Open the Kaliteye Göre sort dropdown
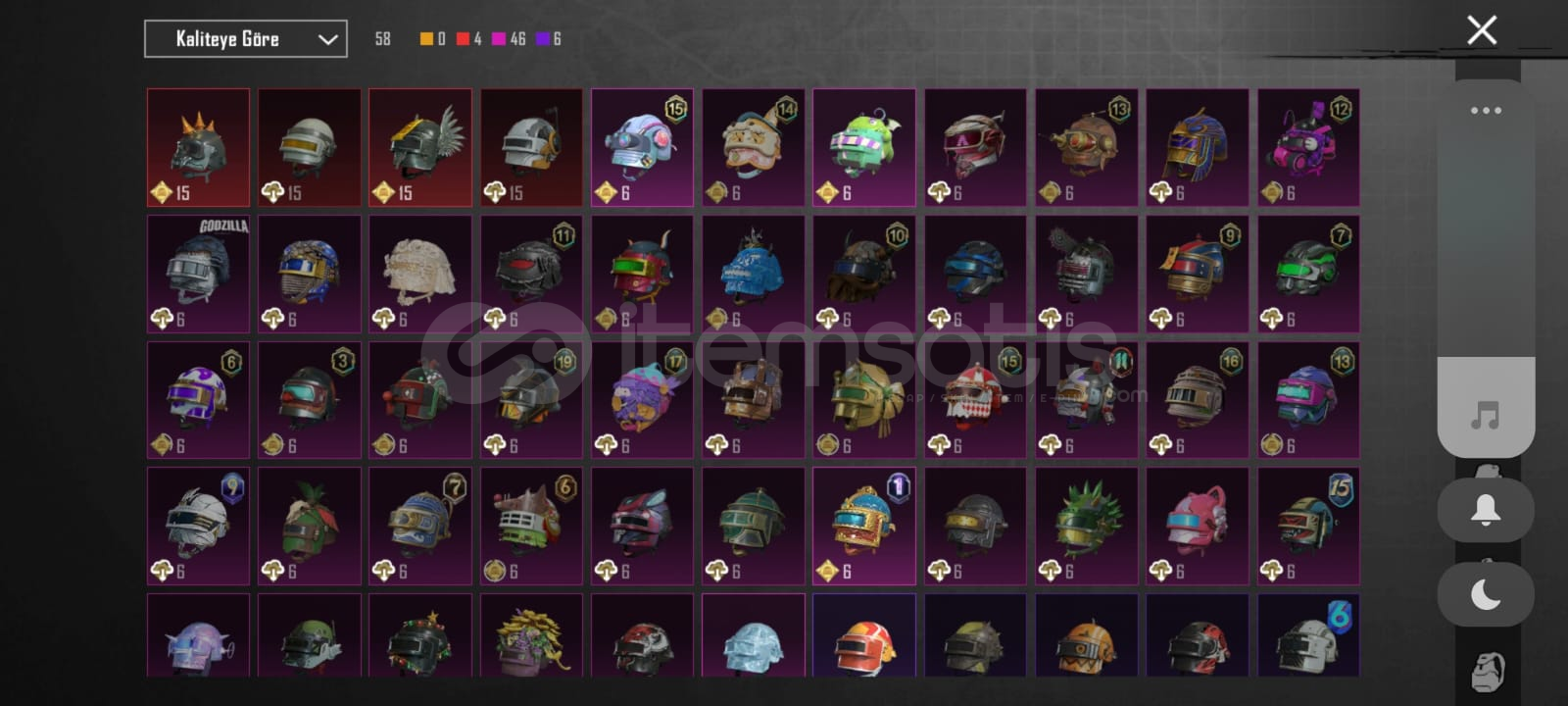The image size is (1568, 706). coord(246,39)
